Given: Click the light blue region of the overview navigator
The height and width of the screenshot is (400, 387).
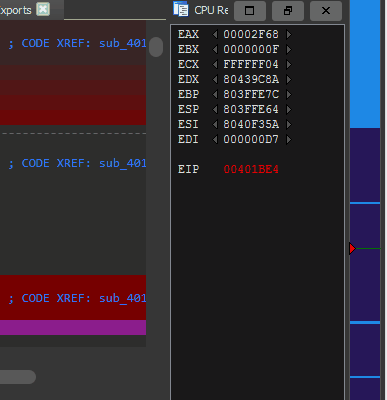Looking at the screenshot, I should tap(365, 63).
